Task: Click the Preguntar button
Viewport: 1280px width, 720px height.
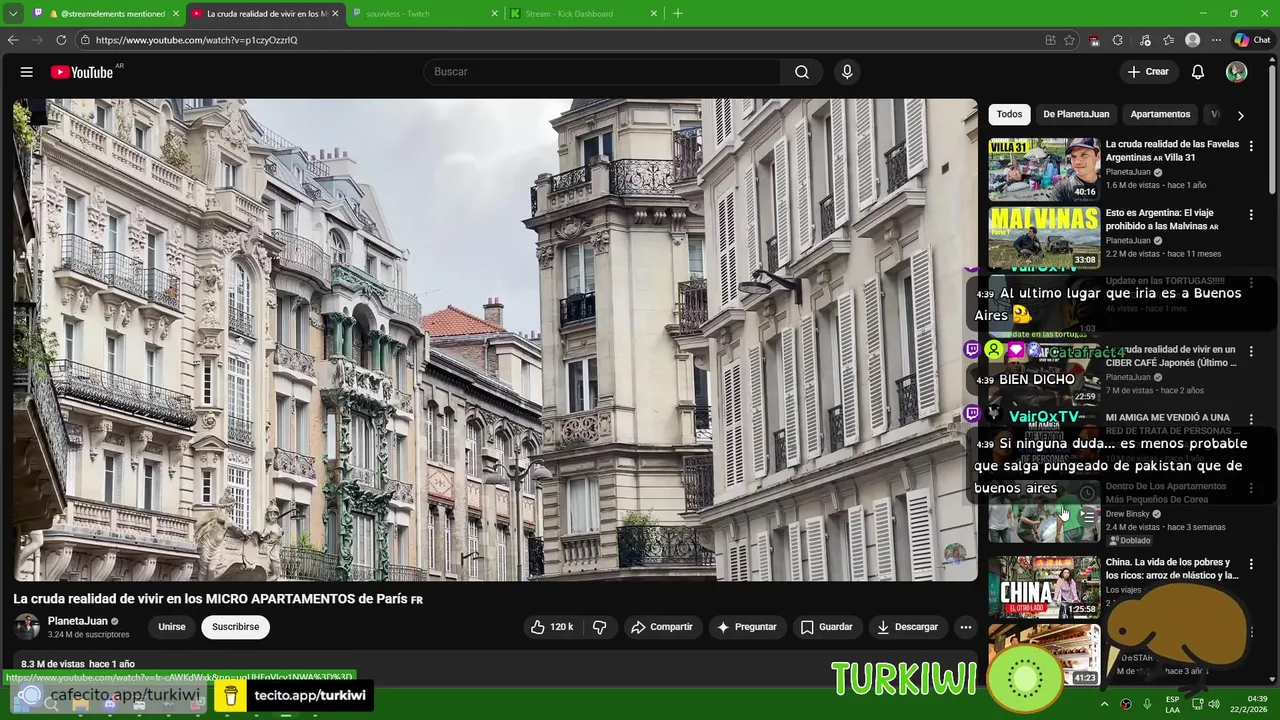Action: [746, 627]
